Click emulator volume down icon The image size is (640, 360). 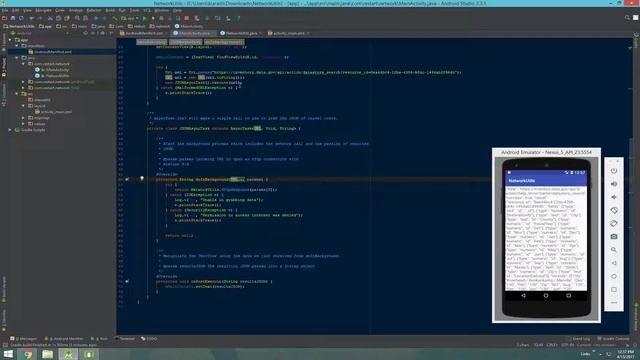pyautogui.click(x=614, y=197)
